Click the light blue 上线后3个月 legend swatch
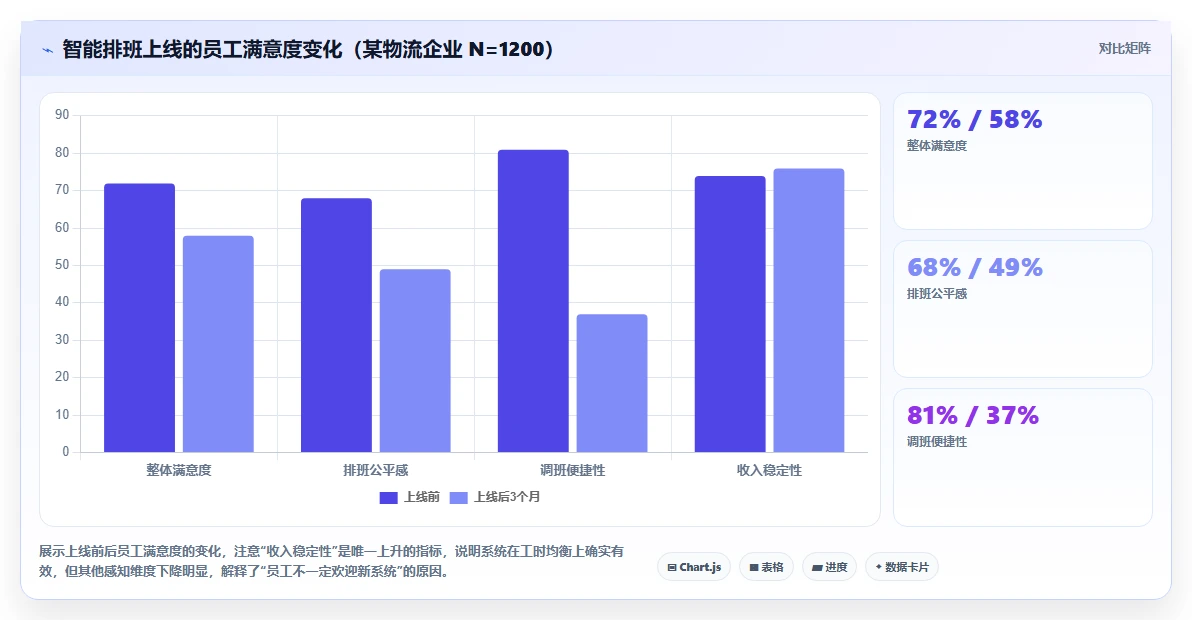The image size is (1192, 620). tap(458, 498)
